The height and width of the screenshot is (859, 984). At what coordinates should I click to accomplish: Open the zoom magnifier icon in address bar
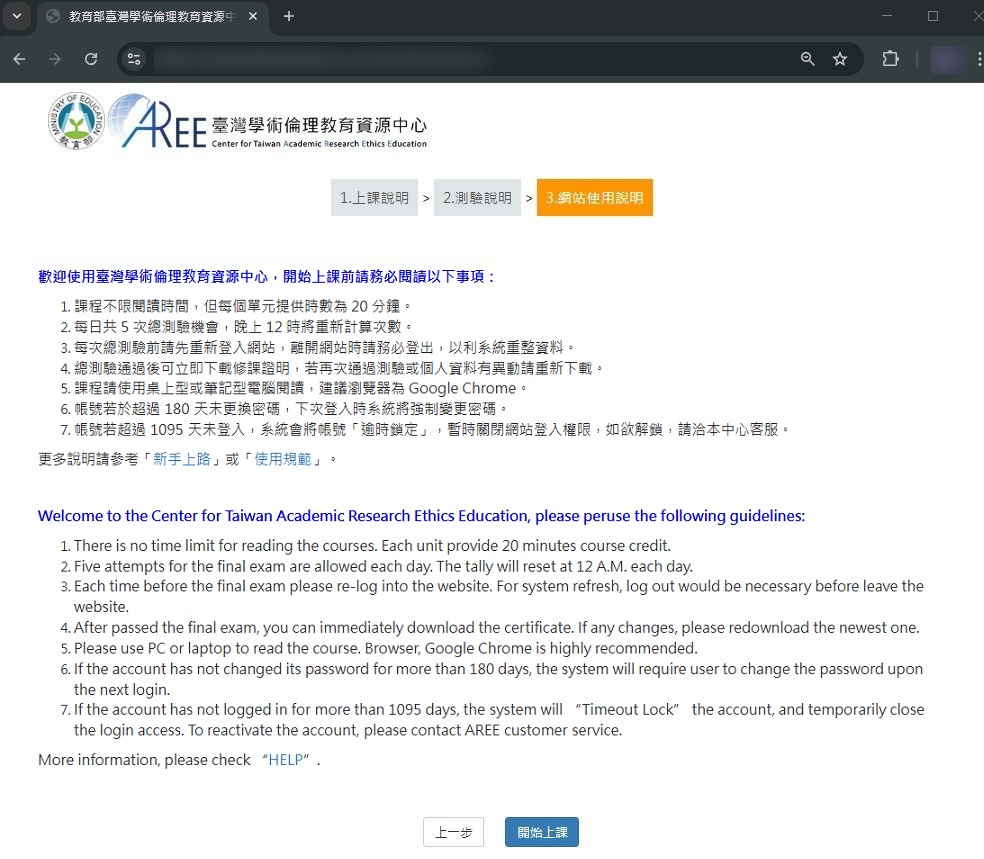[808, 59]
